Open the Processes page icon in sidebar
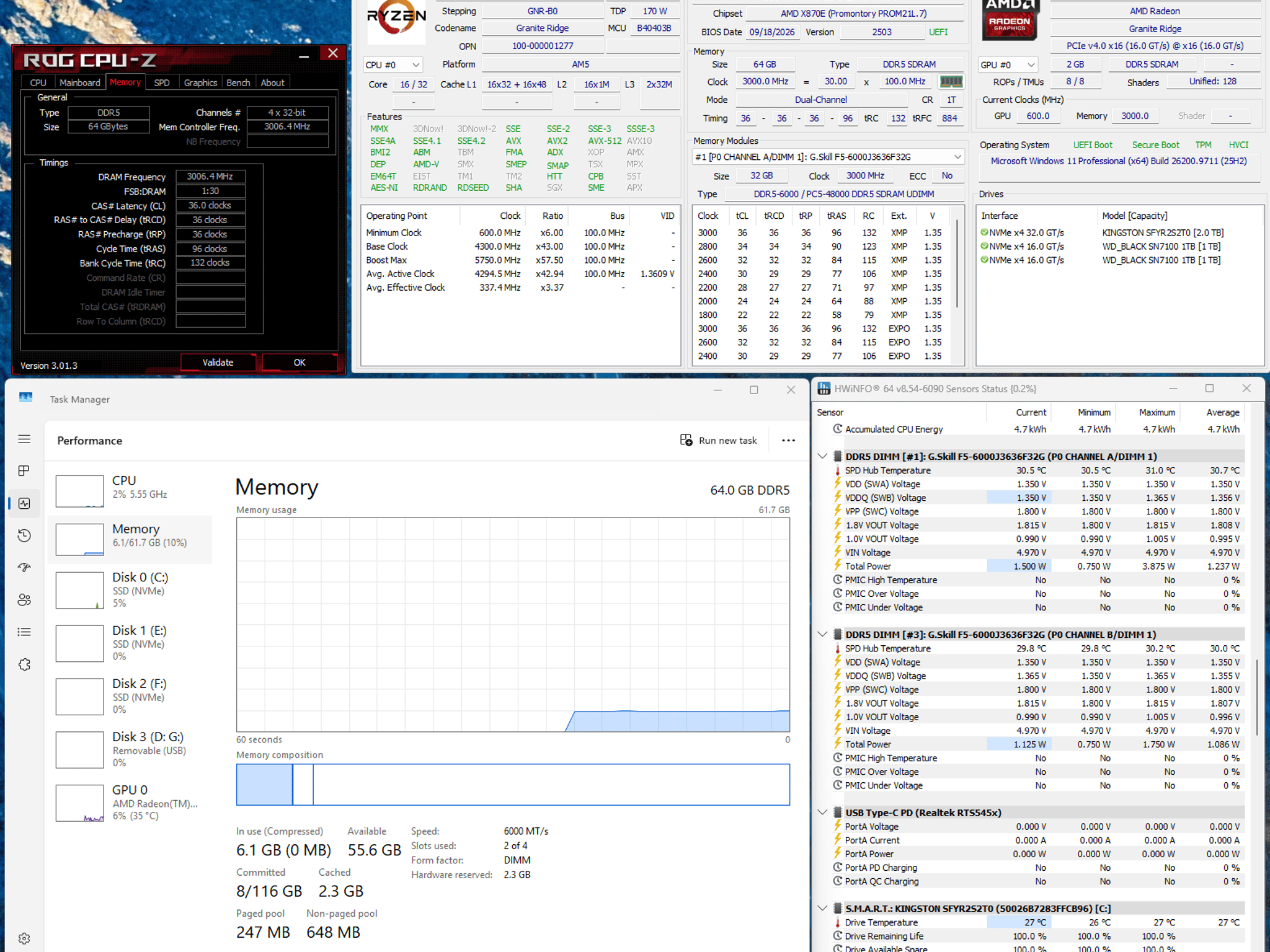This screenshot has width=1270, height=952. click(24, 471)
